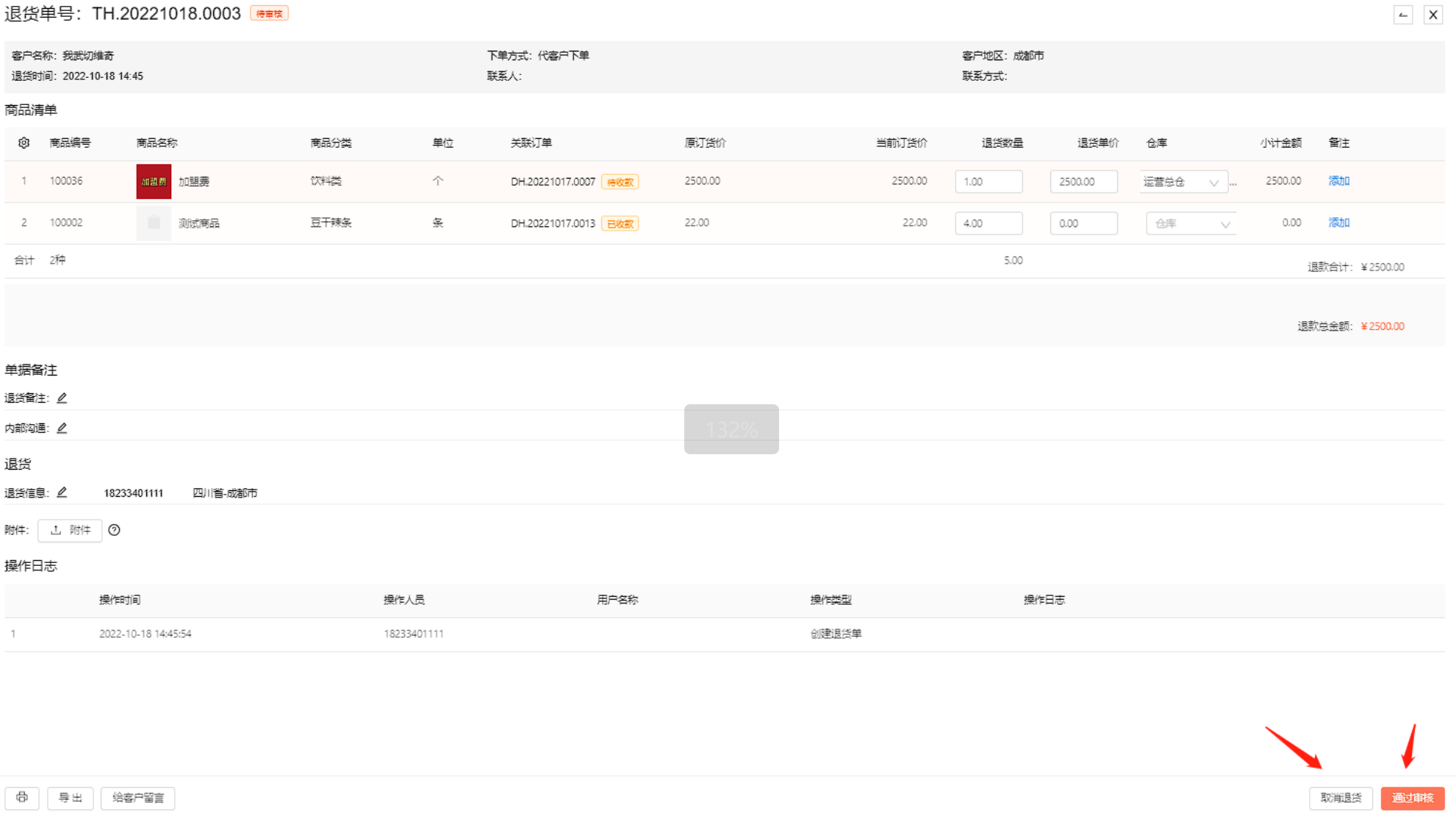Edit the 内部沟通 pencil icon
This screenshot has width=1456, height=818.
pos(62,428)
